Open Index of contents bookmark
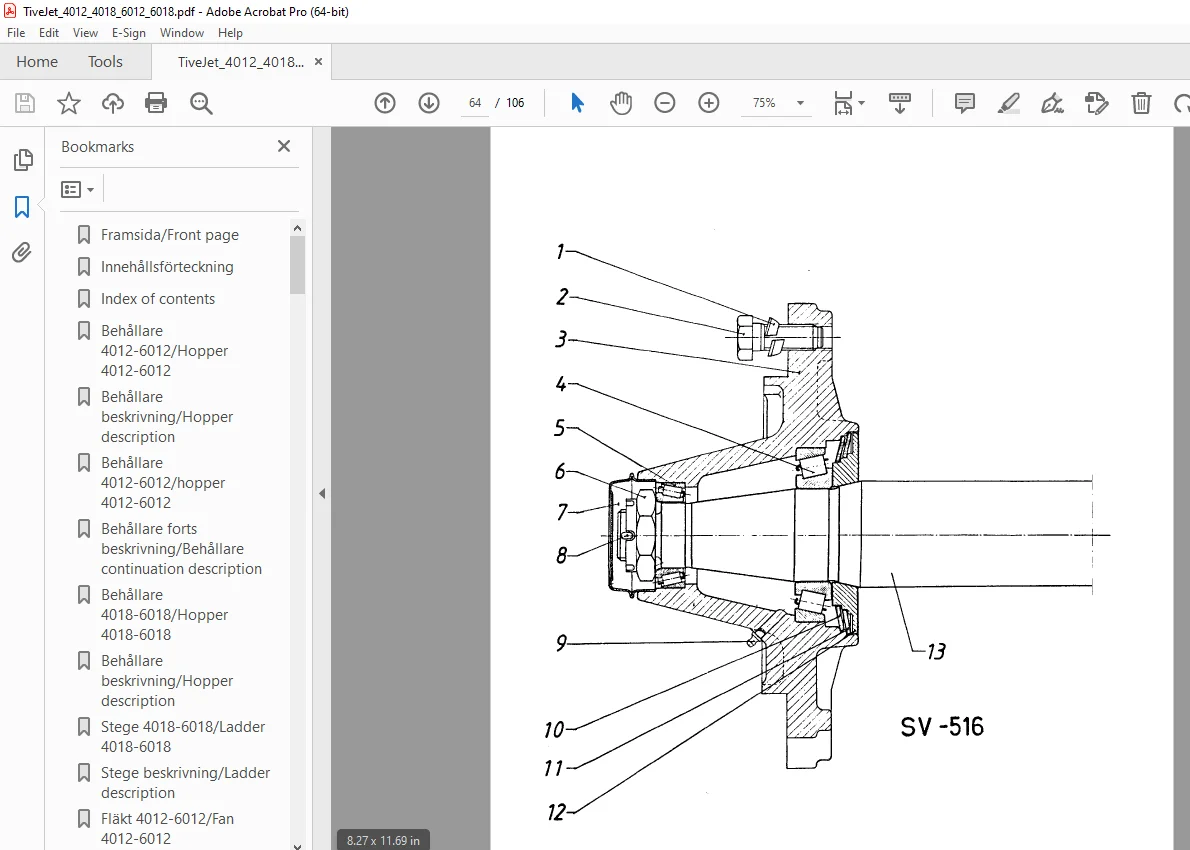 pos(158,299)
